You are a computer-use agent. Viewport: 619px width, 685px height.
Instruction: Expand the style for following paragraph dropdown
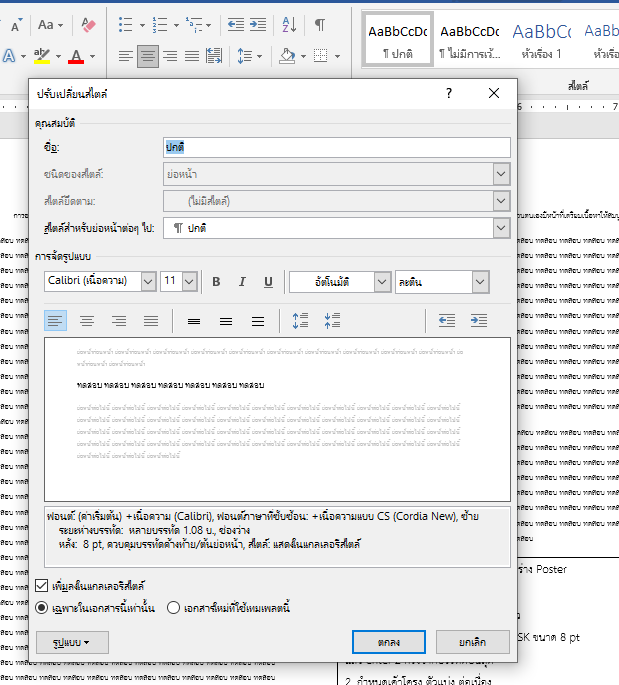(501, 228)
